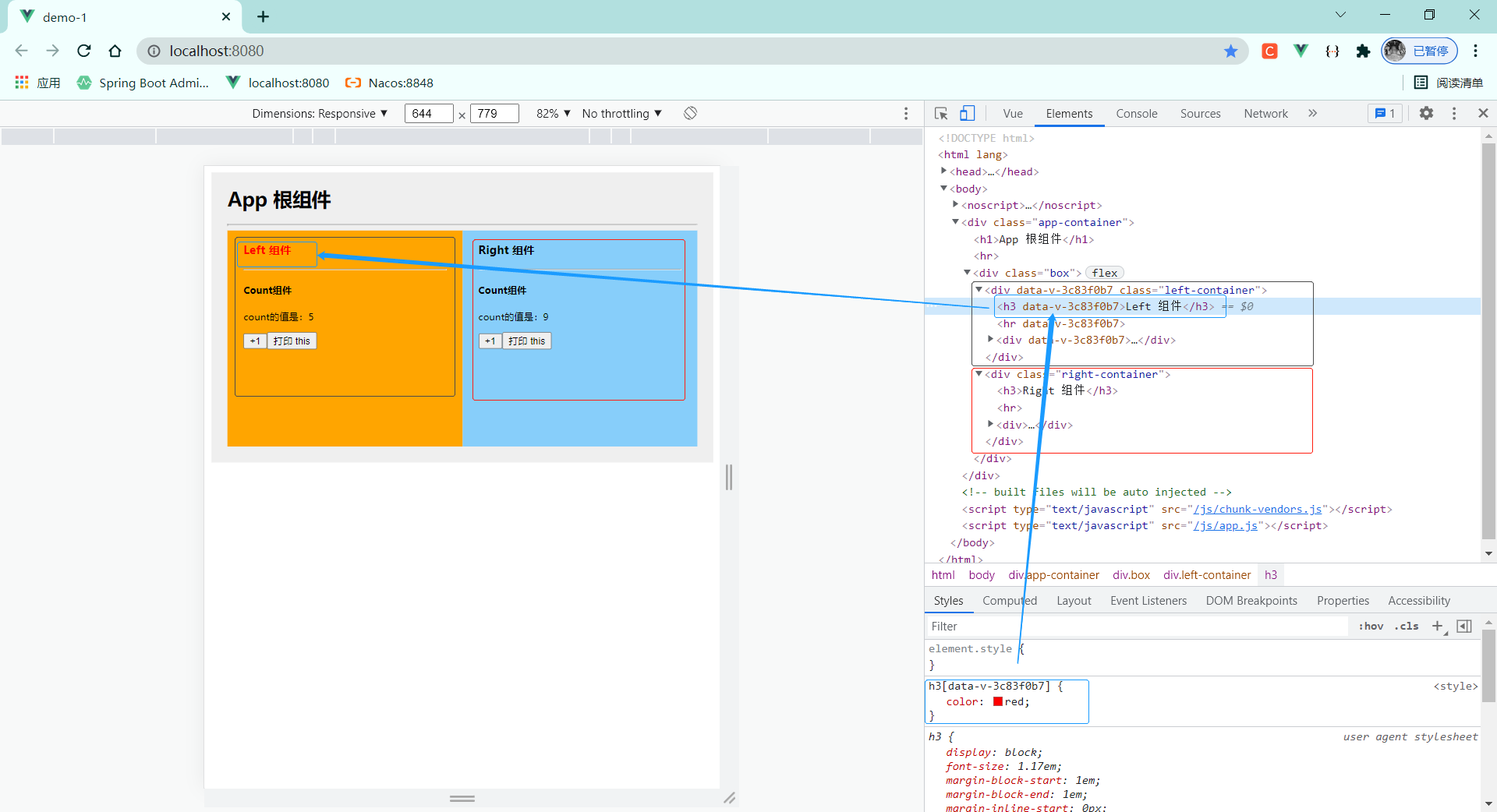
Task: Open the No throttling dropdown
Action: click(x=621, y=114)
